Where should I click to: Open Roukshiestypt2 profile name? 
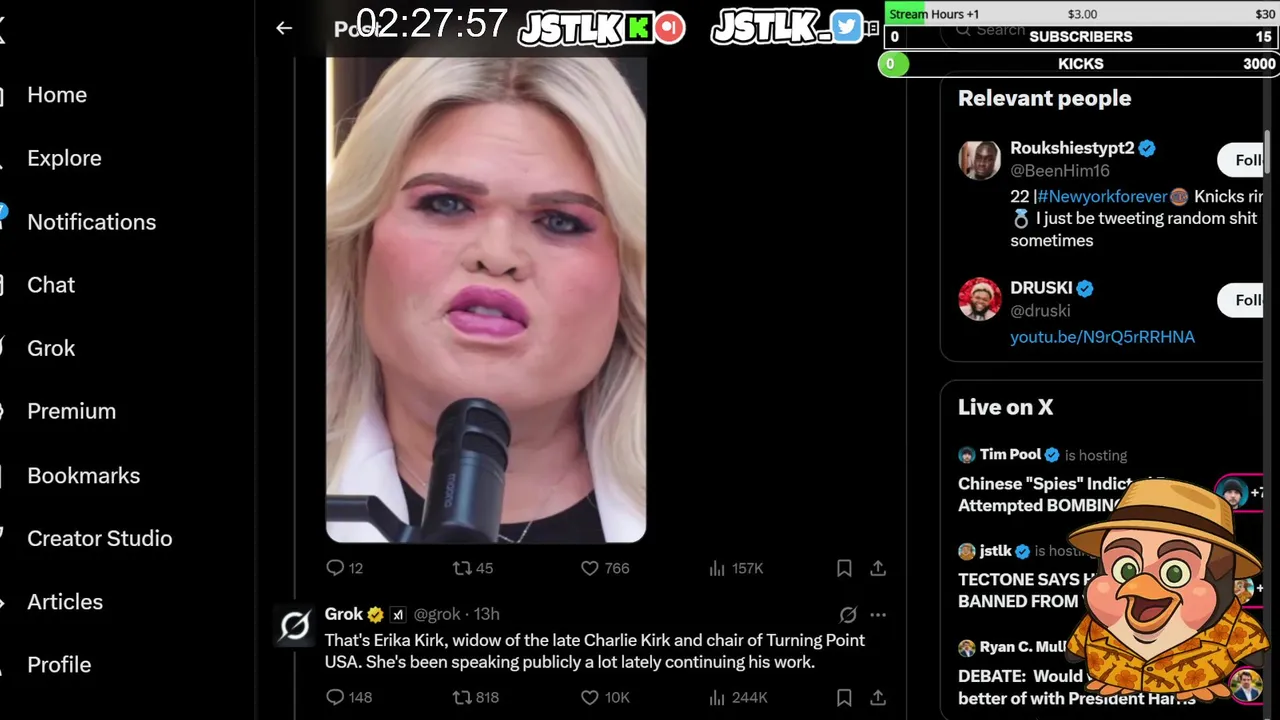click(1072, 148)
